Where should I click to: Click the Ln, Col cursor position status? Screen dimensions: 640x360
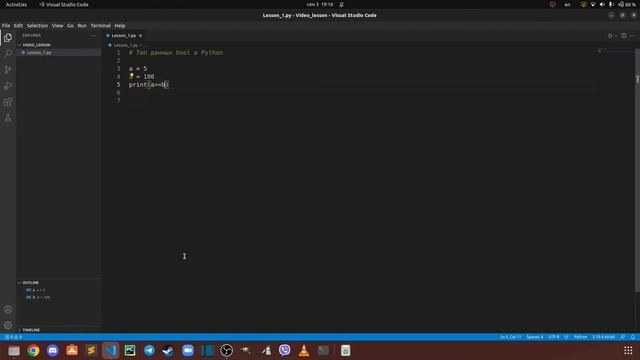511,337
